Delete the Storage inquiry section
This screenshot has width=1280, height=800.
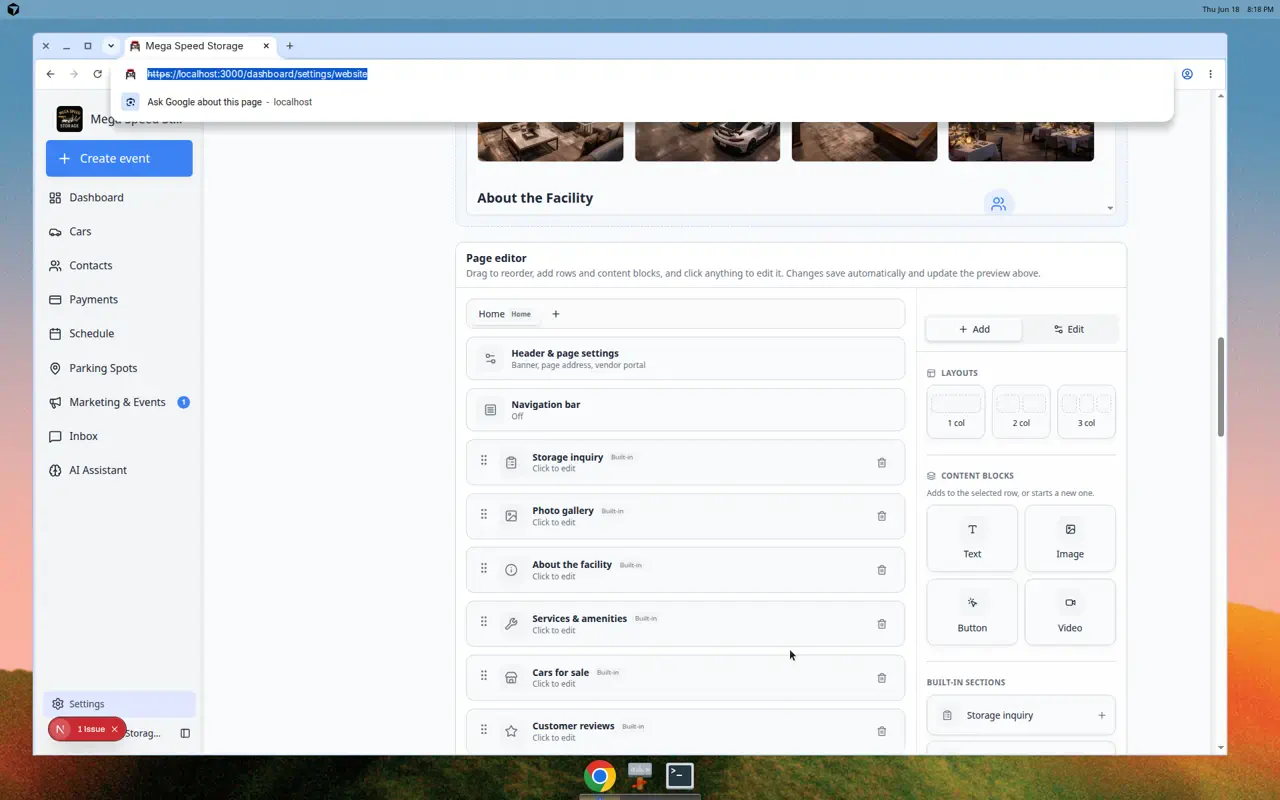point(881,463)
